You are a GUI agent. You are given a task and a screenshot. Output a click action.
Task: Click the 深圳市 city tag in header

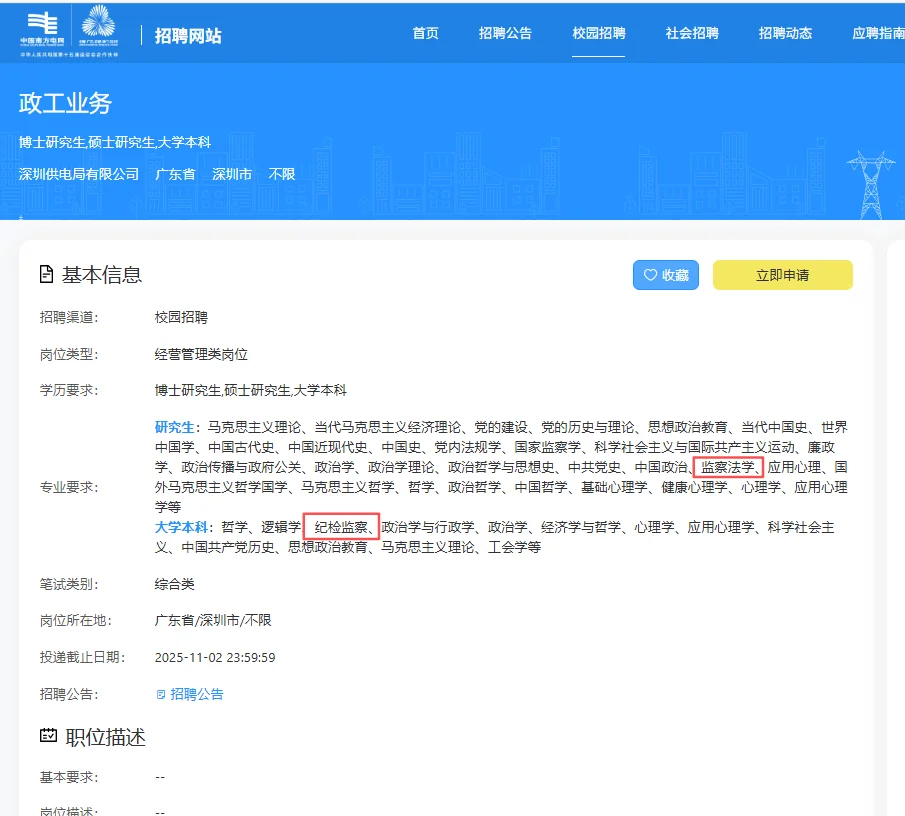232,173
